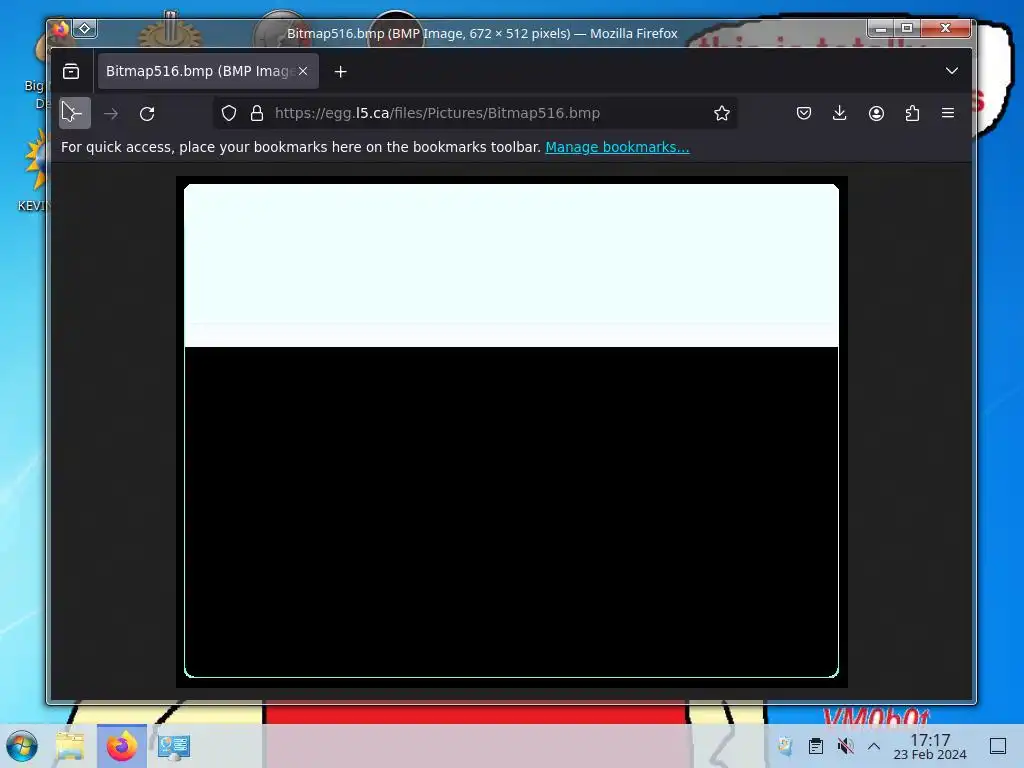
Task: Open Firefox View from the tab bar
Action: click(71, 71)
